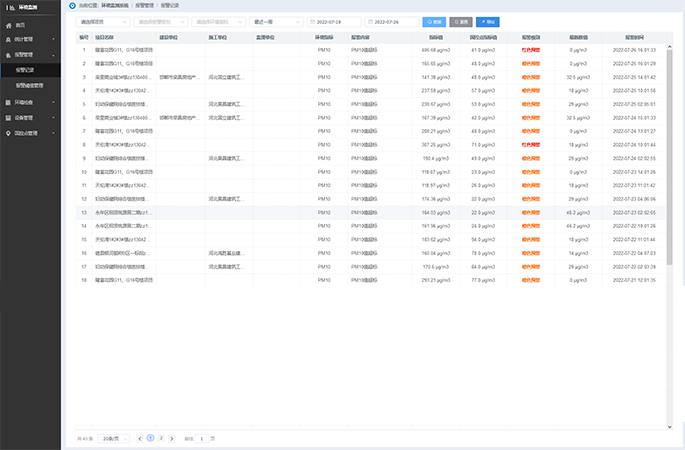Click the home icon in the sidebar
Viewport: 685px width, 450px height.
coord(8,24)
